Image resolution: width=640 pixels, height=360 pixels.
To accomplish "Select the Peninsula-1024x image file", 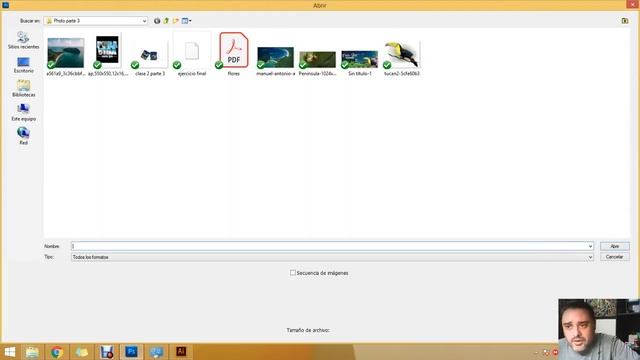I will pyautogui.click(x=318, y=60).
